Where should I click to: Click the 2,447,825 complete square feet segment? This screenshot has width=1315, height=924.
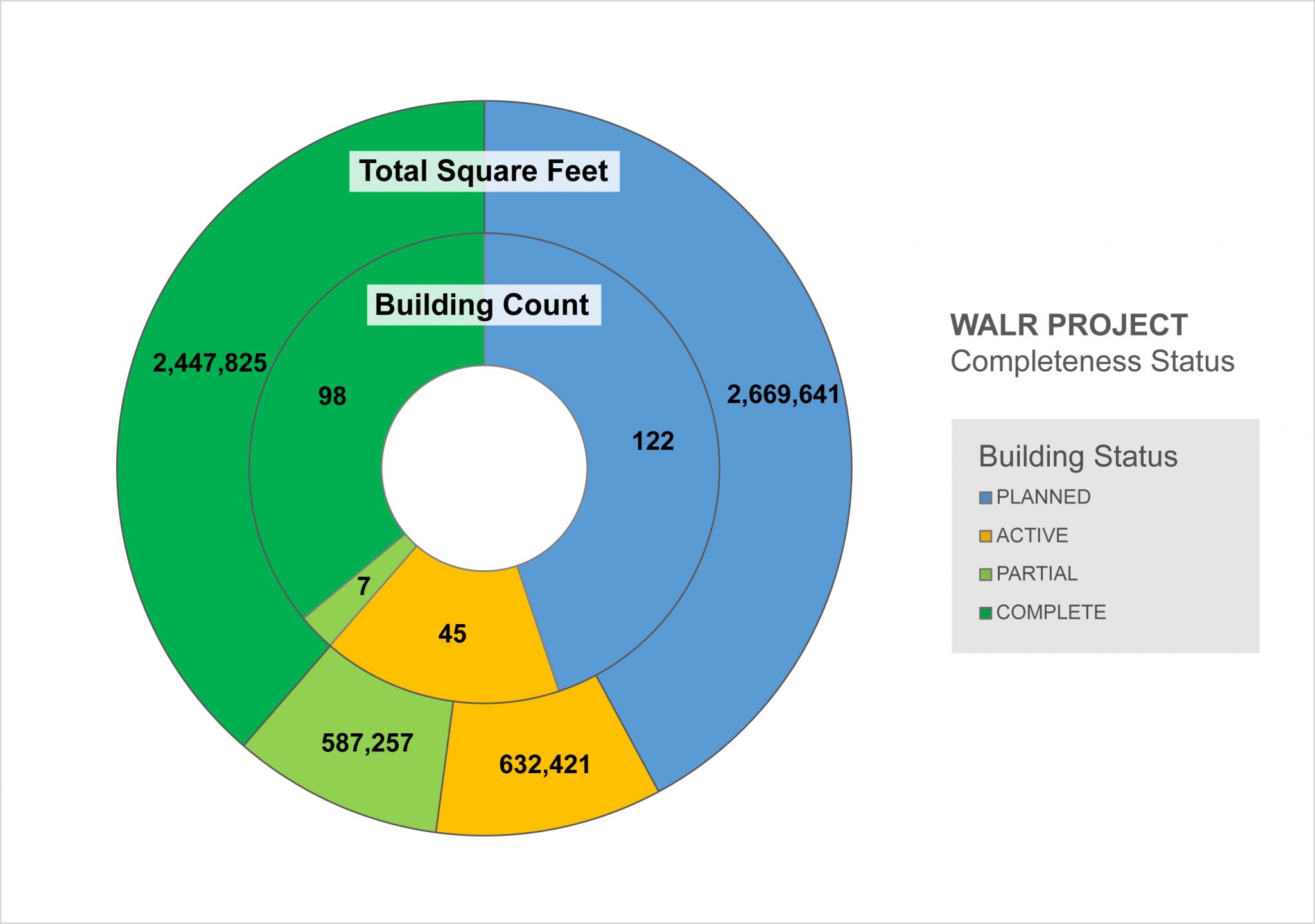click(209, 363)
